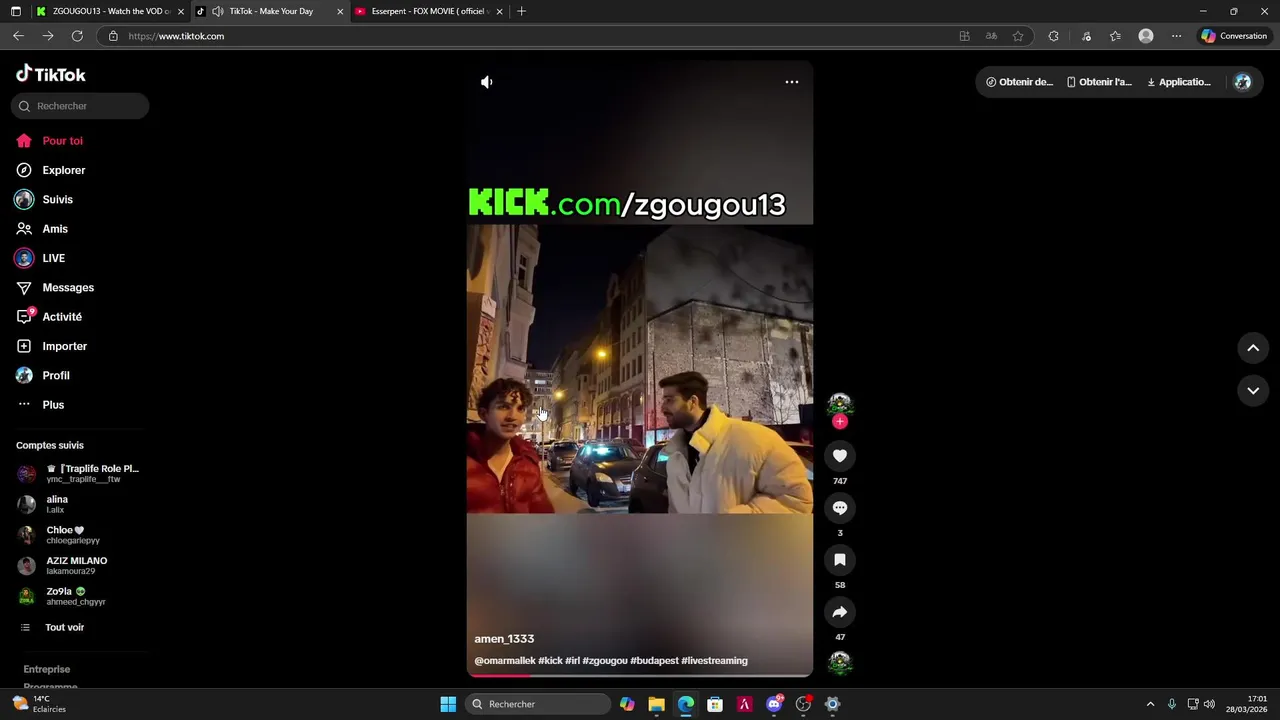This screenshot has height=720, width=1280.
Task: Open OBS Studio from the taskbar
Action: (803, 704)
